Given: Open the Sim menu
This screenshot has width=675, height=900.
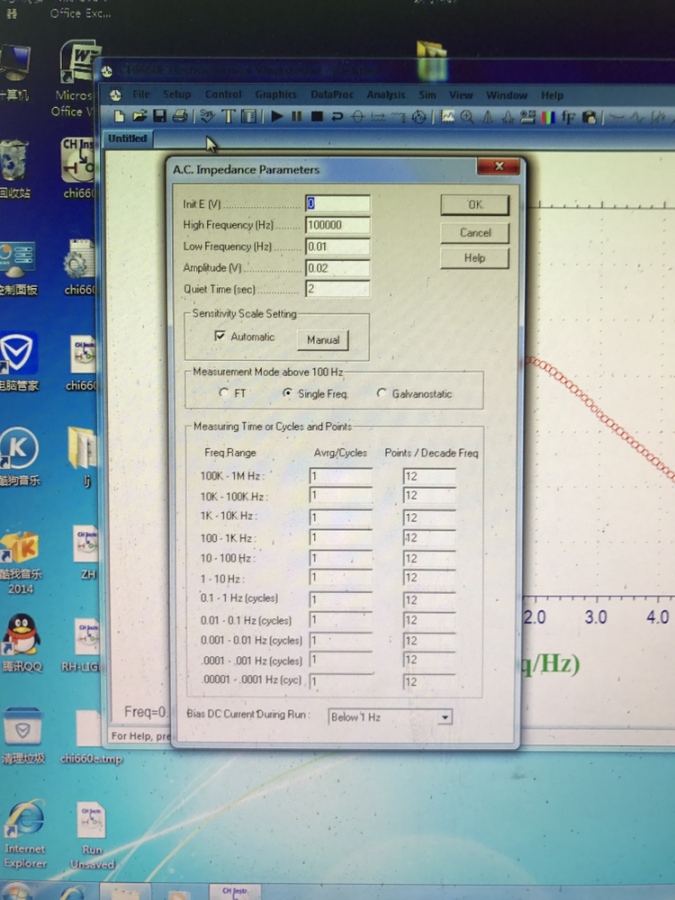Looking at the screenshot, I should [x=427, y=95].
